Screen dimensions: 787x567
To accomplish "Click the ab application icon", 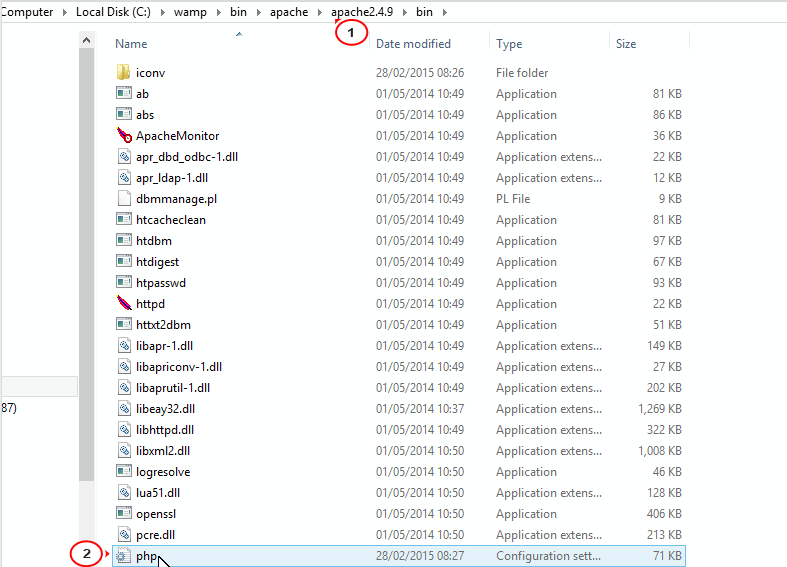I will pos(123,93).
